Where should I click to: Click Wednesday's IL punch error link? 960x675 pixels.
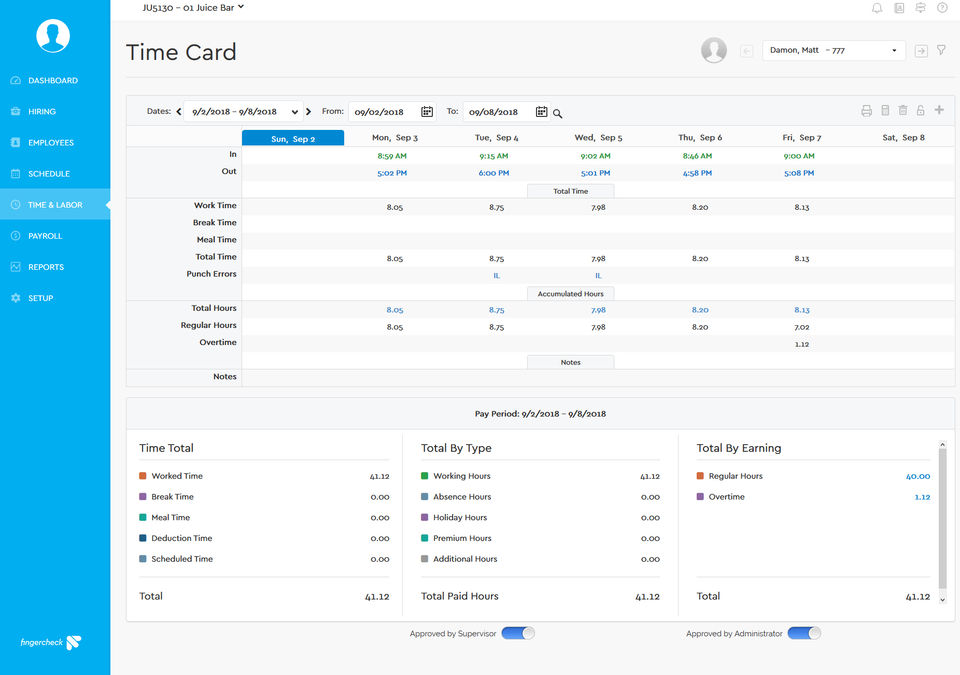tap(598, 276)
